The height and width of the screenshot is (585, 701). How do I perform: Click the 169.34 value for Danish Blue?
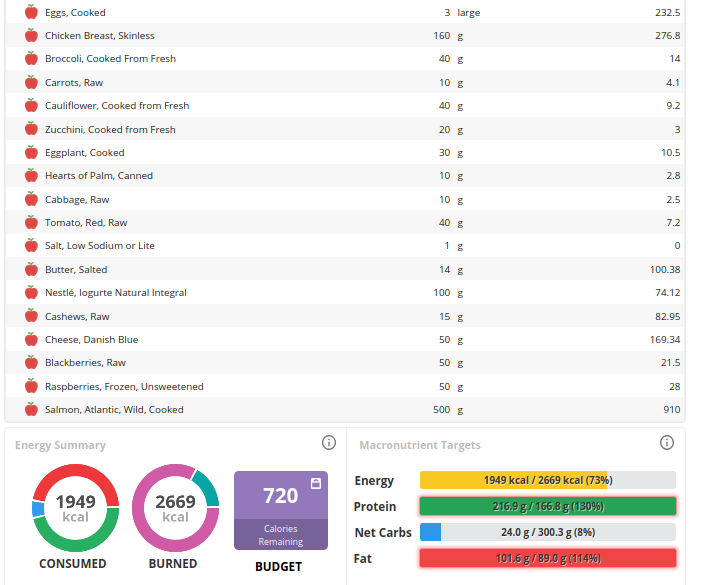pyautogui.click(x=665, y=340)
